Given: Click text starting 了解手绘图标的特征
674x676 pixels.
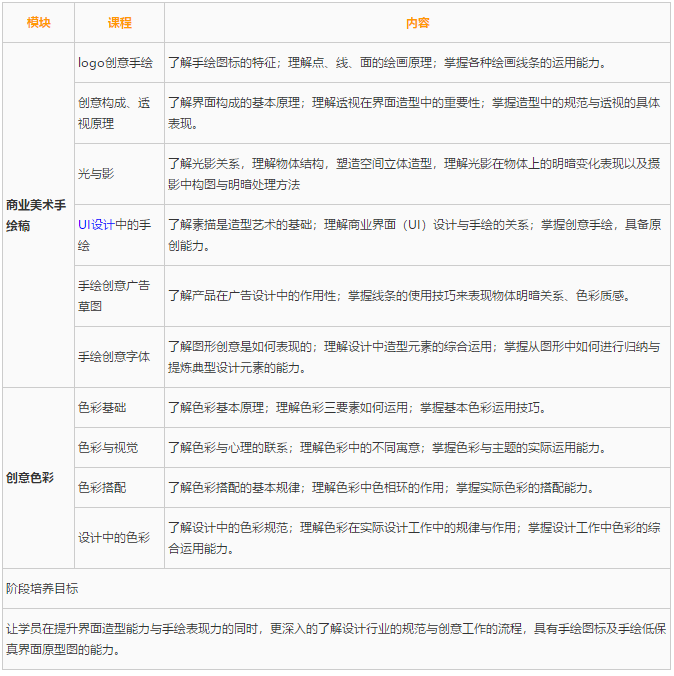Looking at the screenshot, I should point(387,63).
